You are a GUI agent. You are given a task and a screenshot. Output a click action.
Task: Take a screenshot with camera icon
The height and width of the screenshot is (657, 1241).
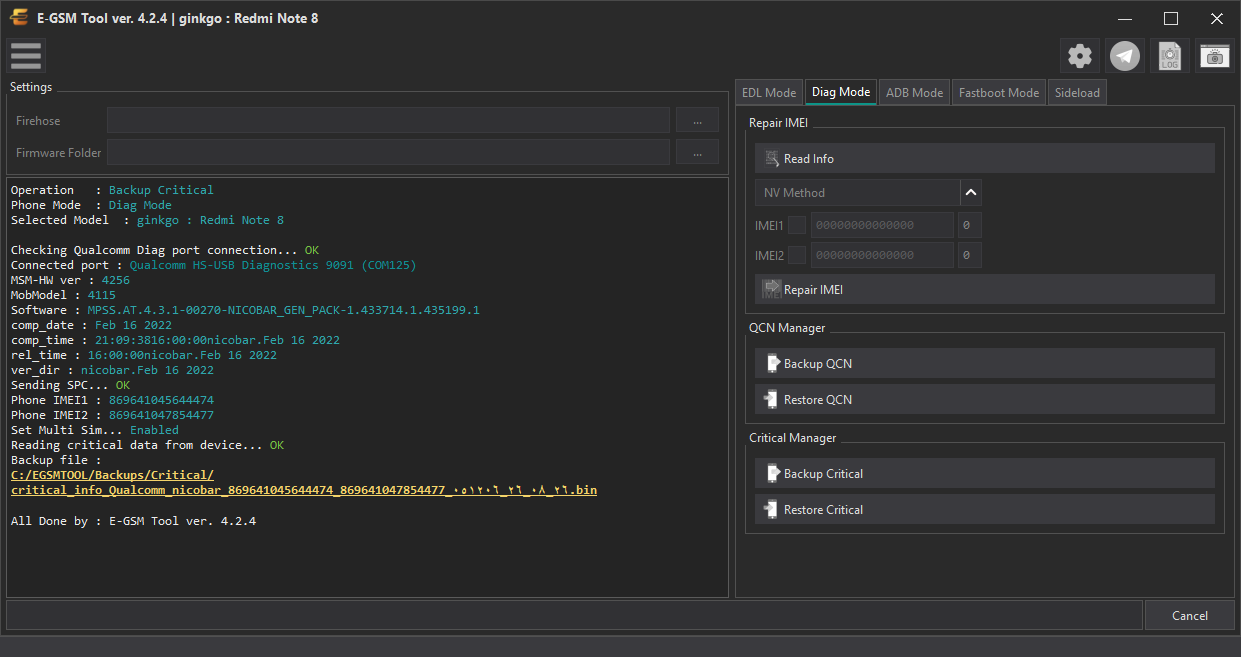coord(1215,56)
